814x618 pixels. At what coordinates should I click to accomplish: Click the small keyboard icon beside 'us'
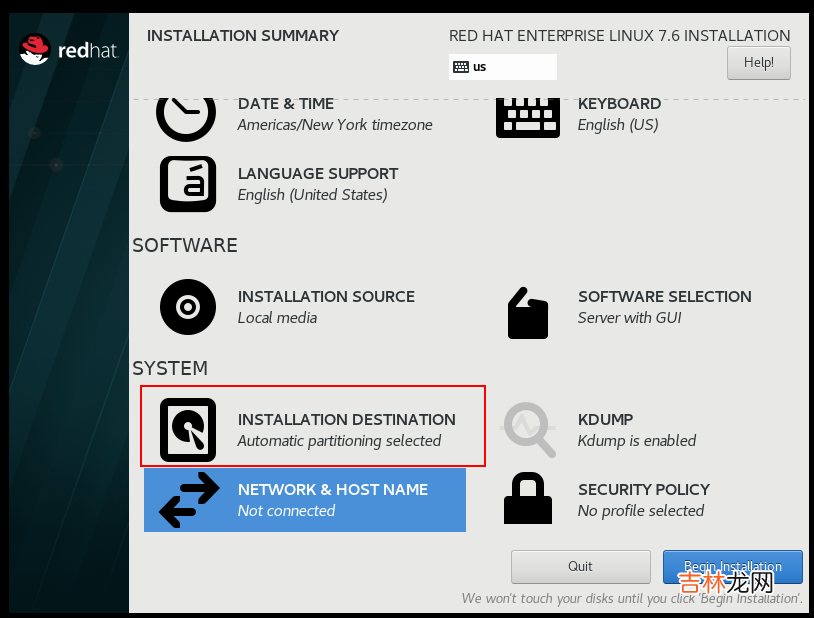pyautogui.click(x=461, y=67)
